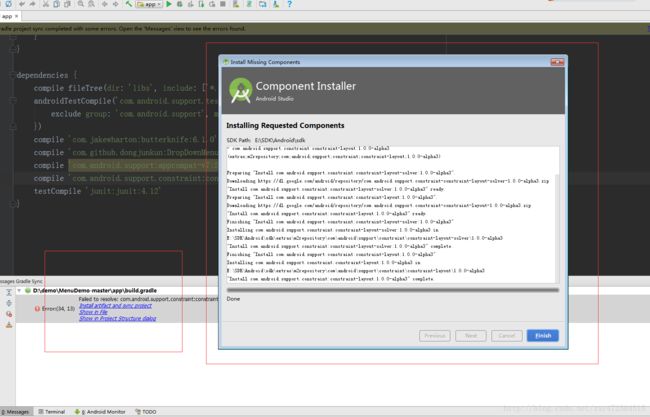Image resolution: width=650 pixels, height=417 pixels.
Task: Click the 'Messages Gradle Sync' panel title
Action: coord(21,281)
